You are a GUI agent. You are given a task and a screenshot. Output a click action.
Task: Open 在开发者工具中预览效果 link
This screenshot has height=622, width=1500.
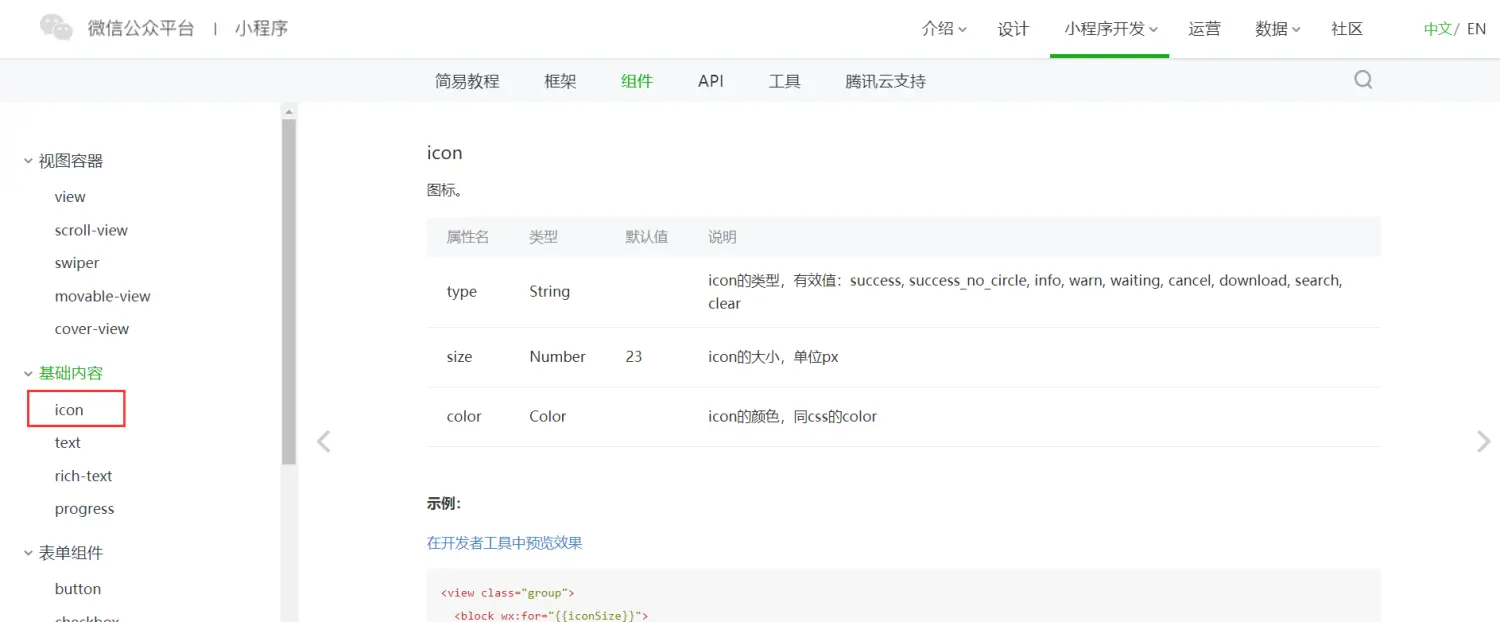504,543
